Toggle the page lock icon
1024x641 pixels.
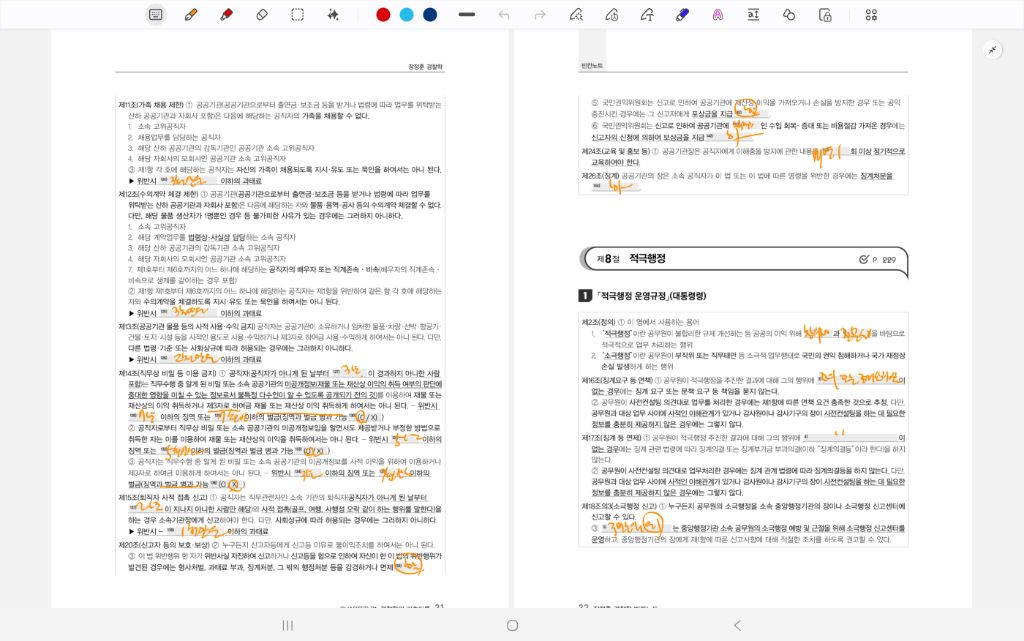(825, 15)
